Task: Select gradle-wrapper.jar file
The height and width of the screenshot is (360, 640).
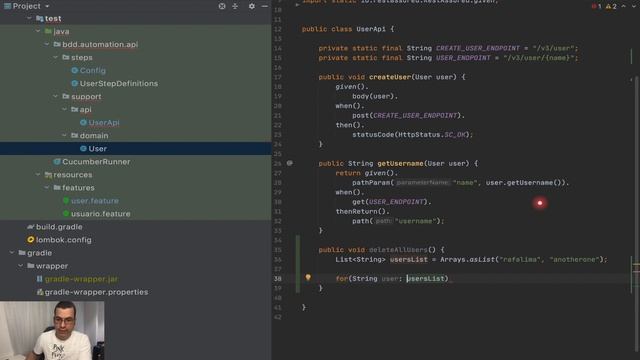Action: pos(81,279)
